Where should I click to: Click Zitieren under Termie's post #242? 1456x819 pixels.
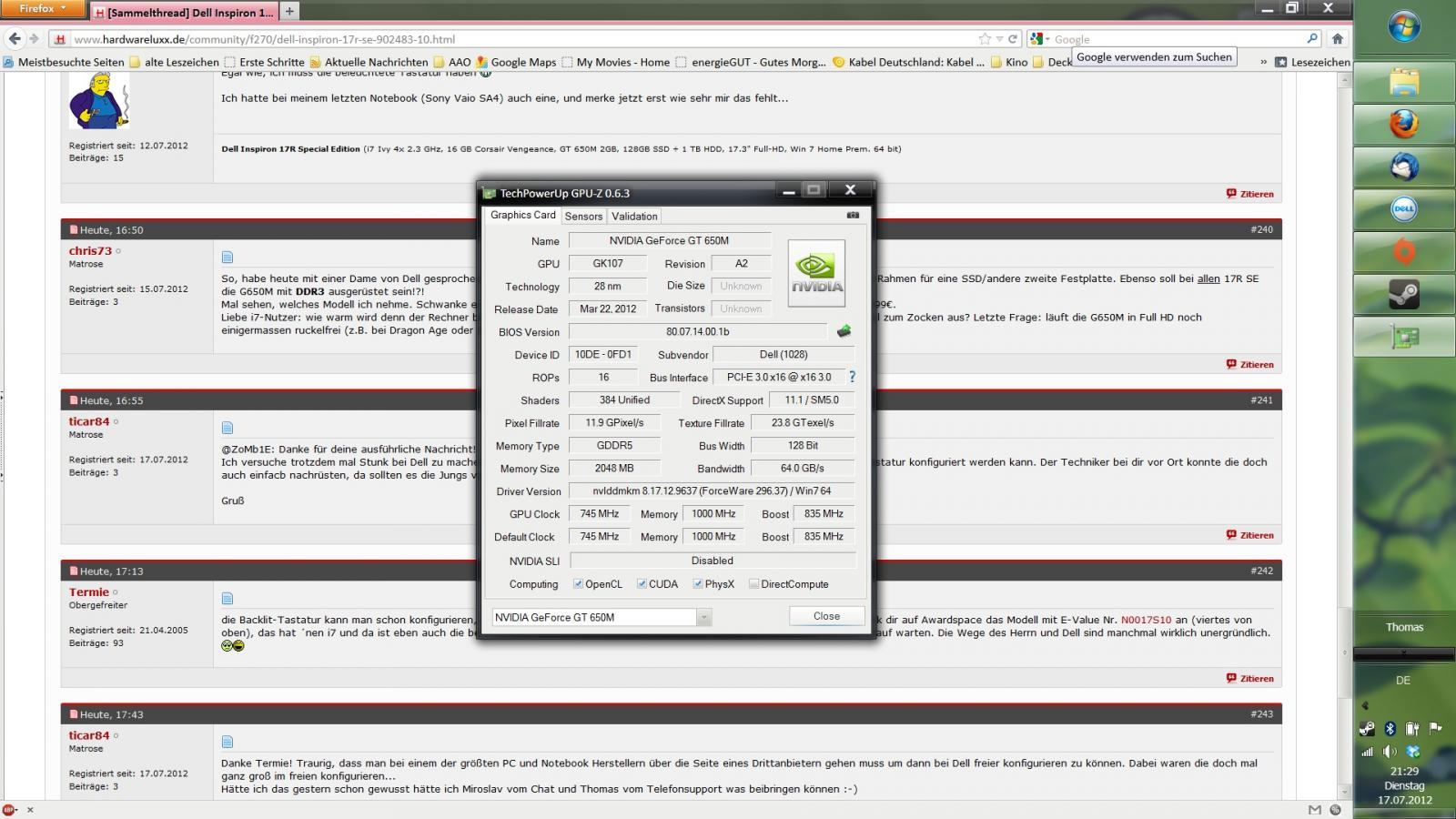pos(1249,678)
